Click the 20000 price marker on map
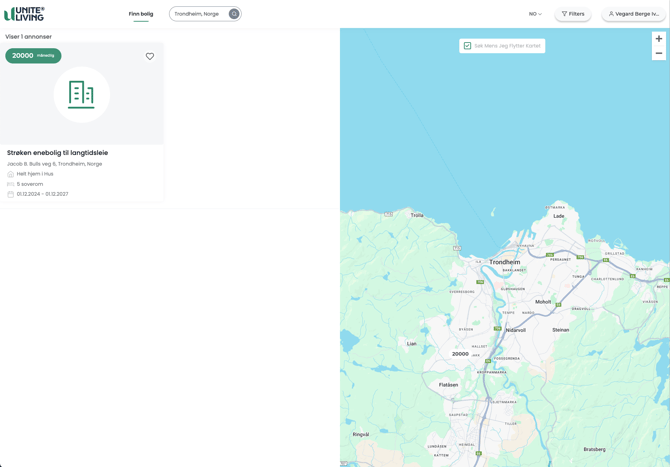 (x=460, y=354)
